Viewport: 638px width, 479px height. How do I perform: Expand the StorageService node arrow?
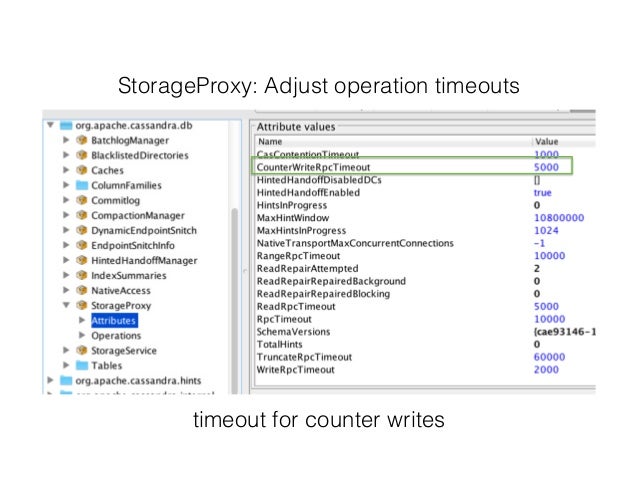coord(66,350)
